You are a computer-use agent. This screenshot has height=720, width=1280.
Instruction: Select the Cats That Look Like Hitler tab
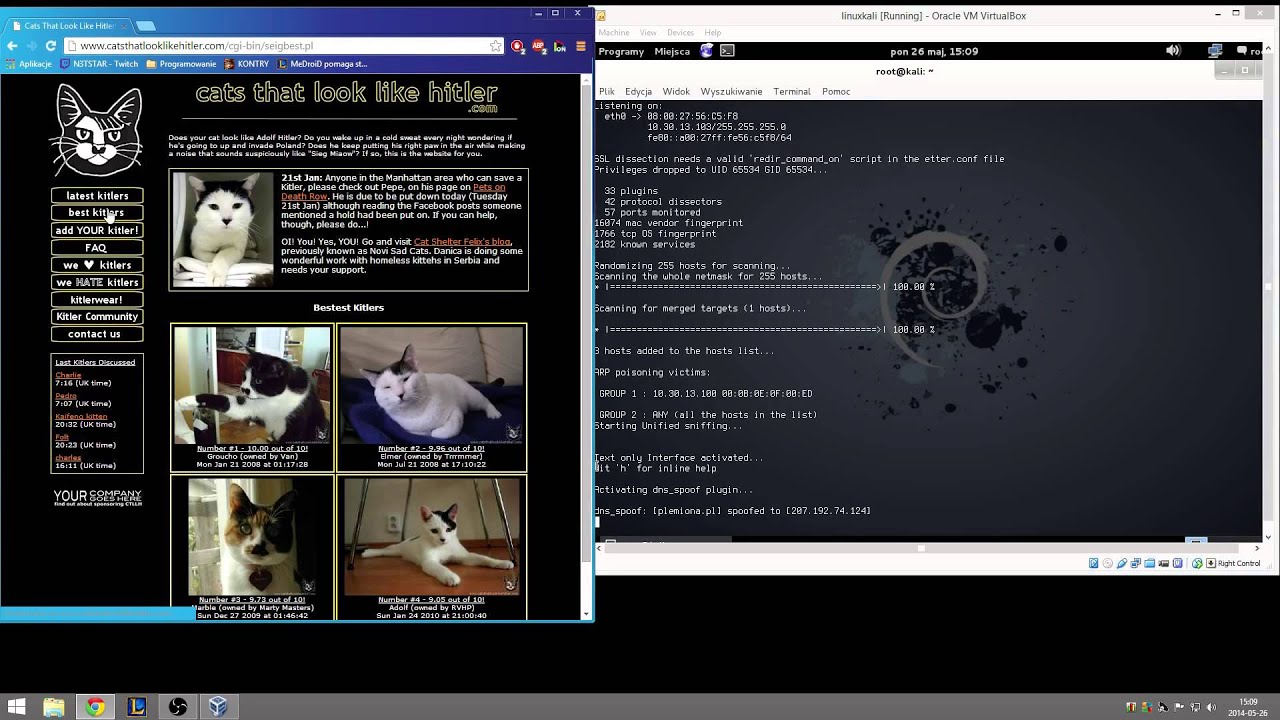coord(67,25)
